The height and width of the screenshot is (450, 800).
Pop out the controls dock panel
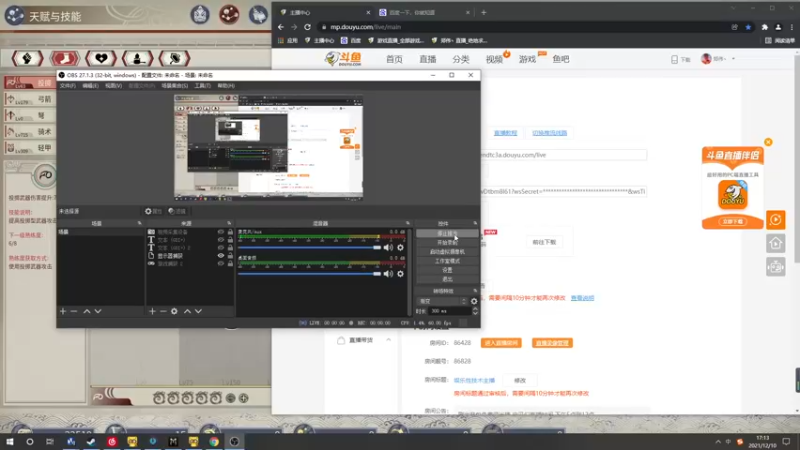(x=475, y=223)
